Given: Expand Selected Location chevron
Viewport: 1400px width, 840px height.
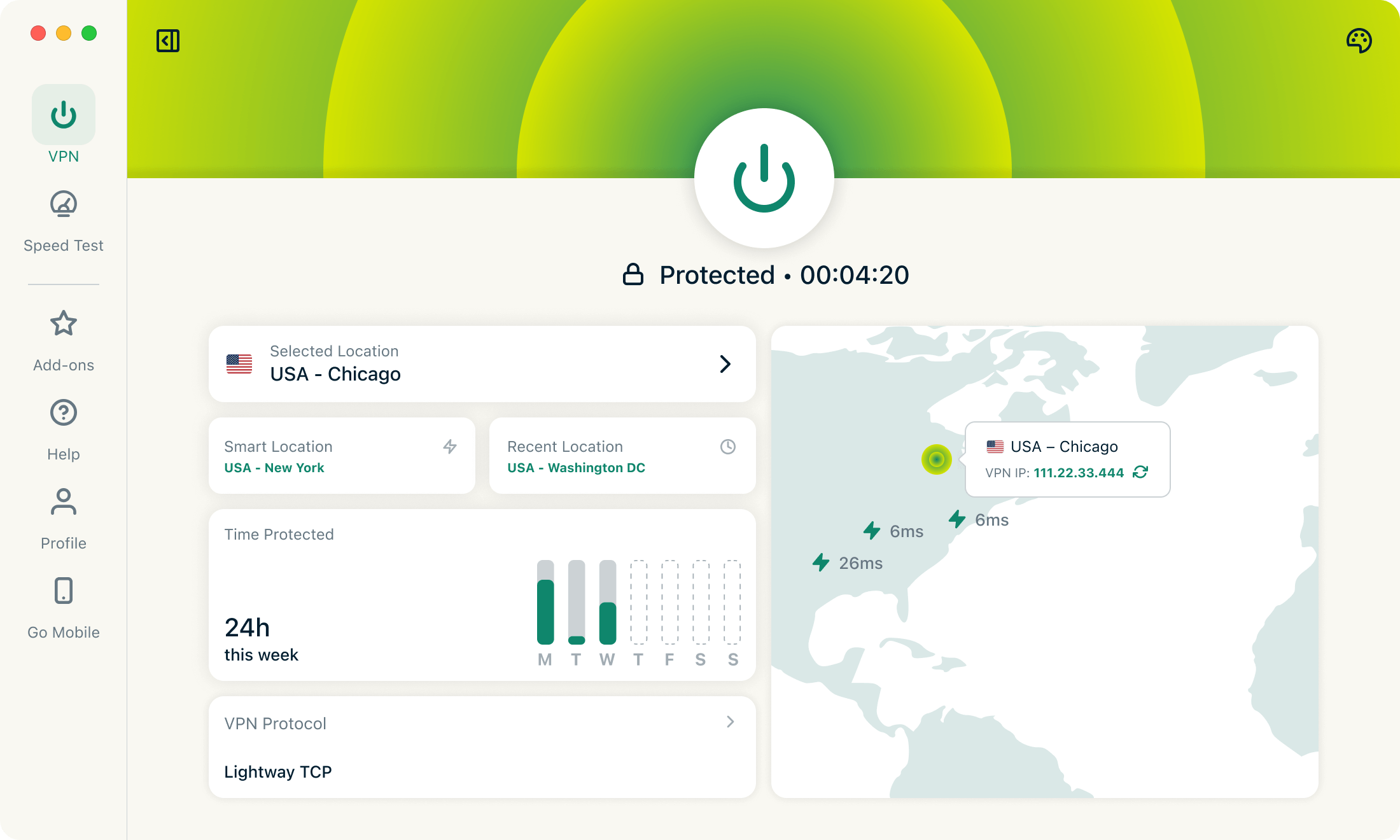Looking at the screenshot, I should point(725,364).
